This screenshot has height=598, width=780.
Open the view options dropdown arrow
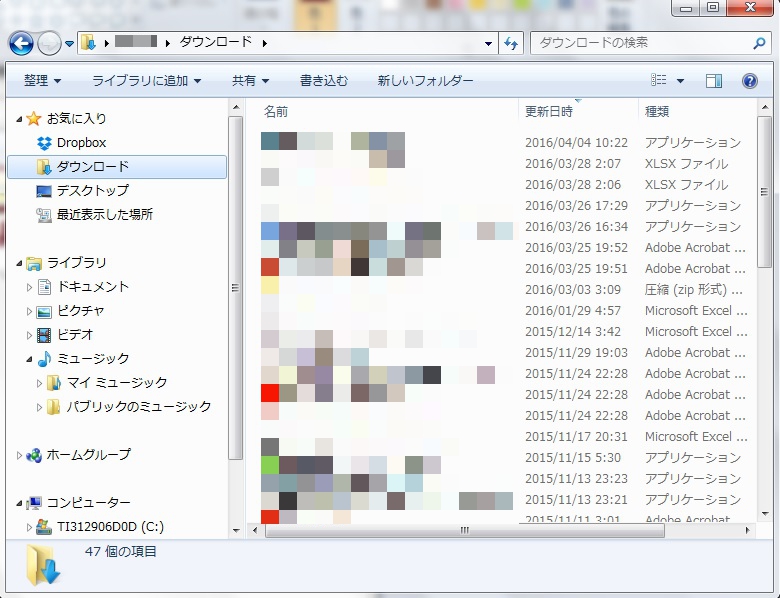pyautogui.click(x=681, y=80)
